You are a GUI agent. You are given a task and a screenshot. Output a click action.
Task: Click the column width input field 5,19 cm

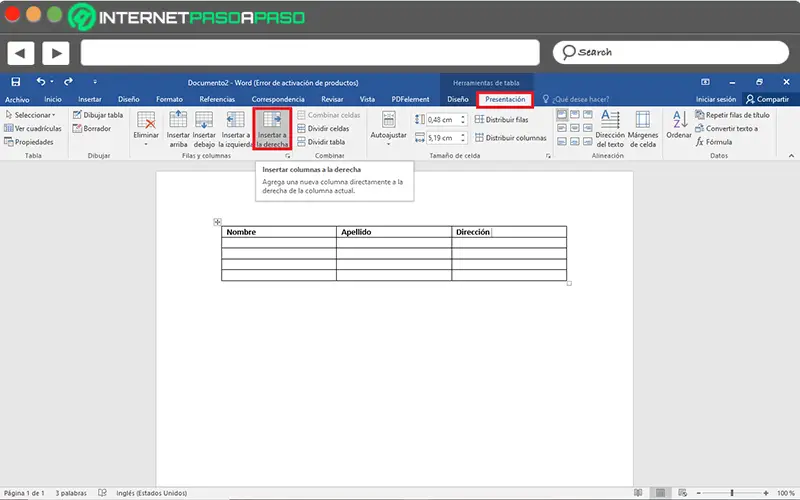(442, 138)
